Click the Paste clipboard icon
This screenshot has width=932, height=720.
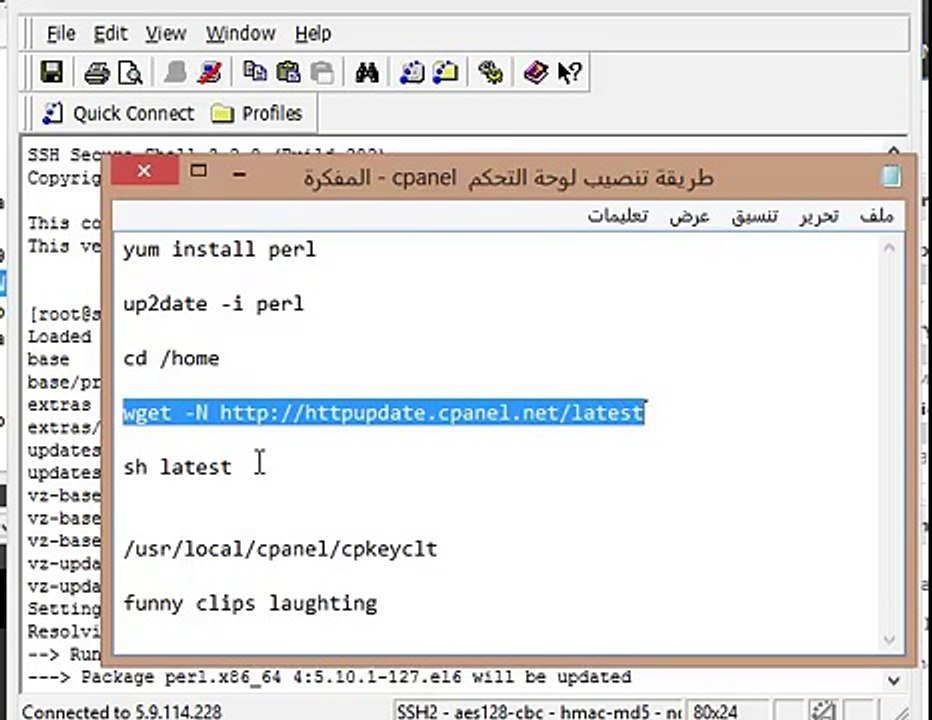click(288, 72)
